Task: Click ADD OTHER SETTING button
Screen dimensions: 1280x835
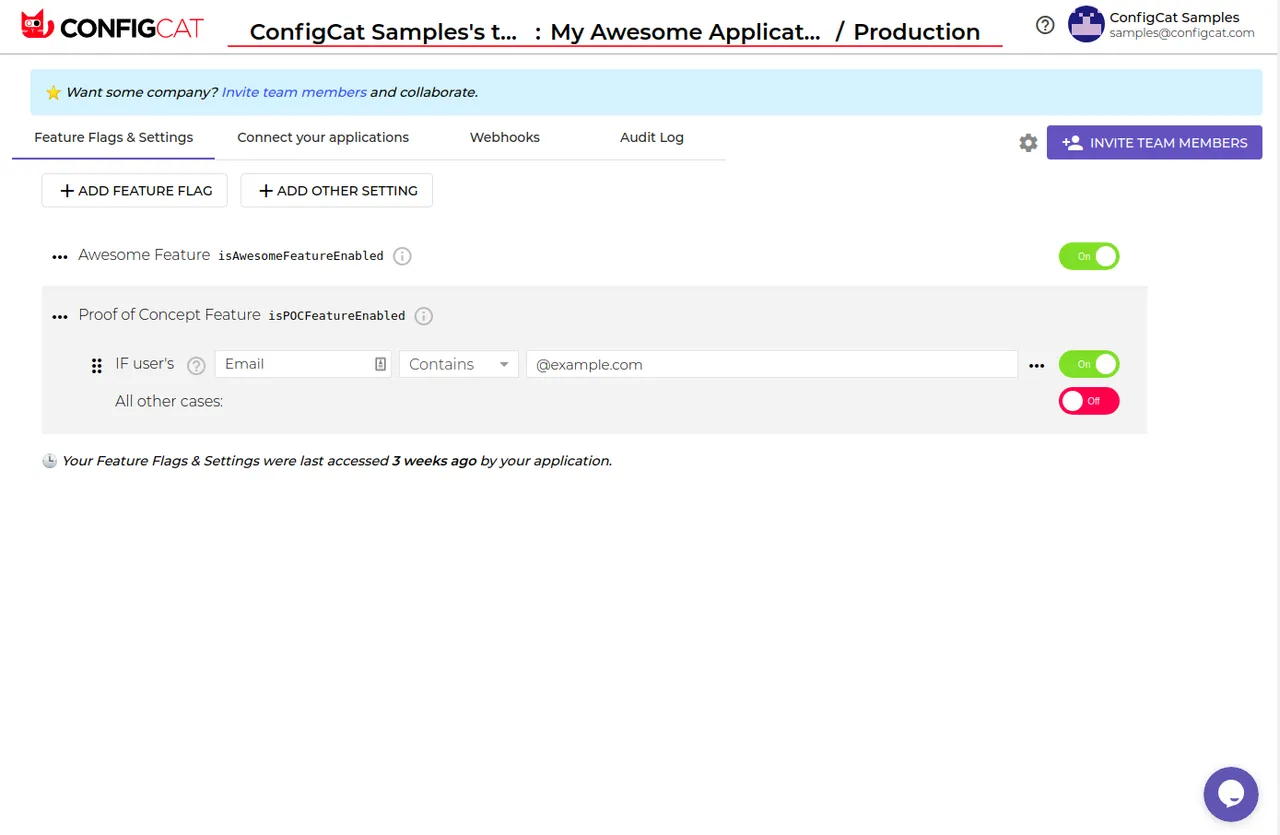Action: point(337,190)
